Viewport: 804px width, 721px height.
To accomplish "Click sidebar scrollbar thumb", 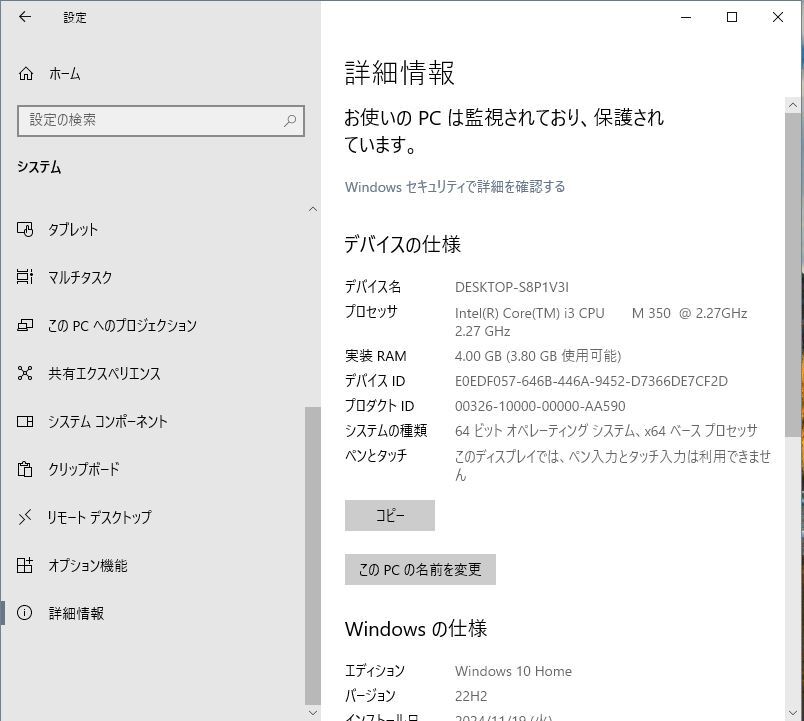I will [313, 556].
